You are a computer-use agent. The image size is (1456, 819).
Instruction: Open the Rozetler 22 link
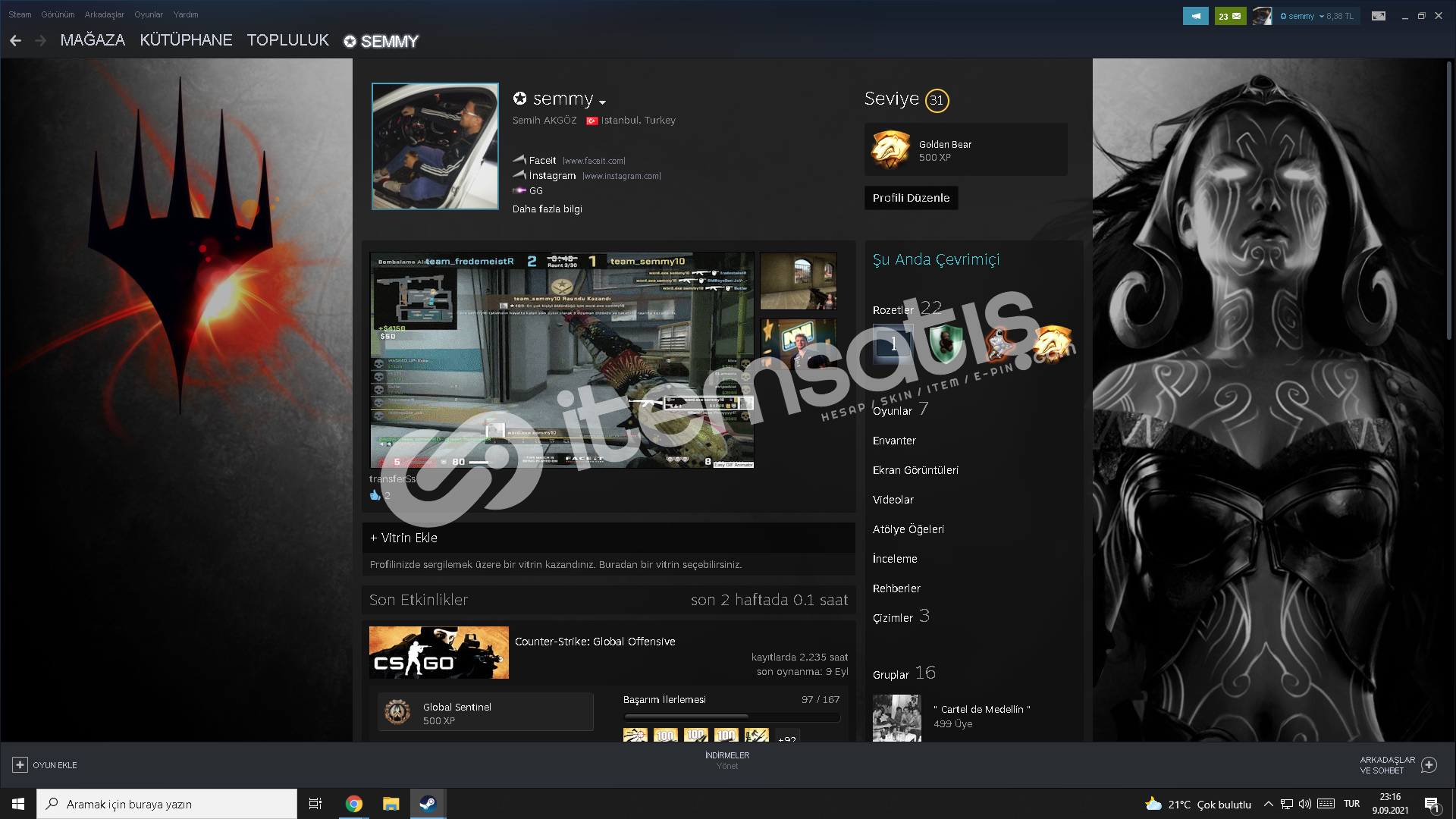[x=907, y=309]
